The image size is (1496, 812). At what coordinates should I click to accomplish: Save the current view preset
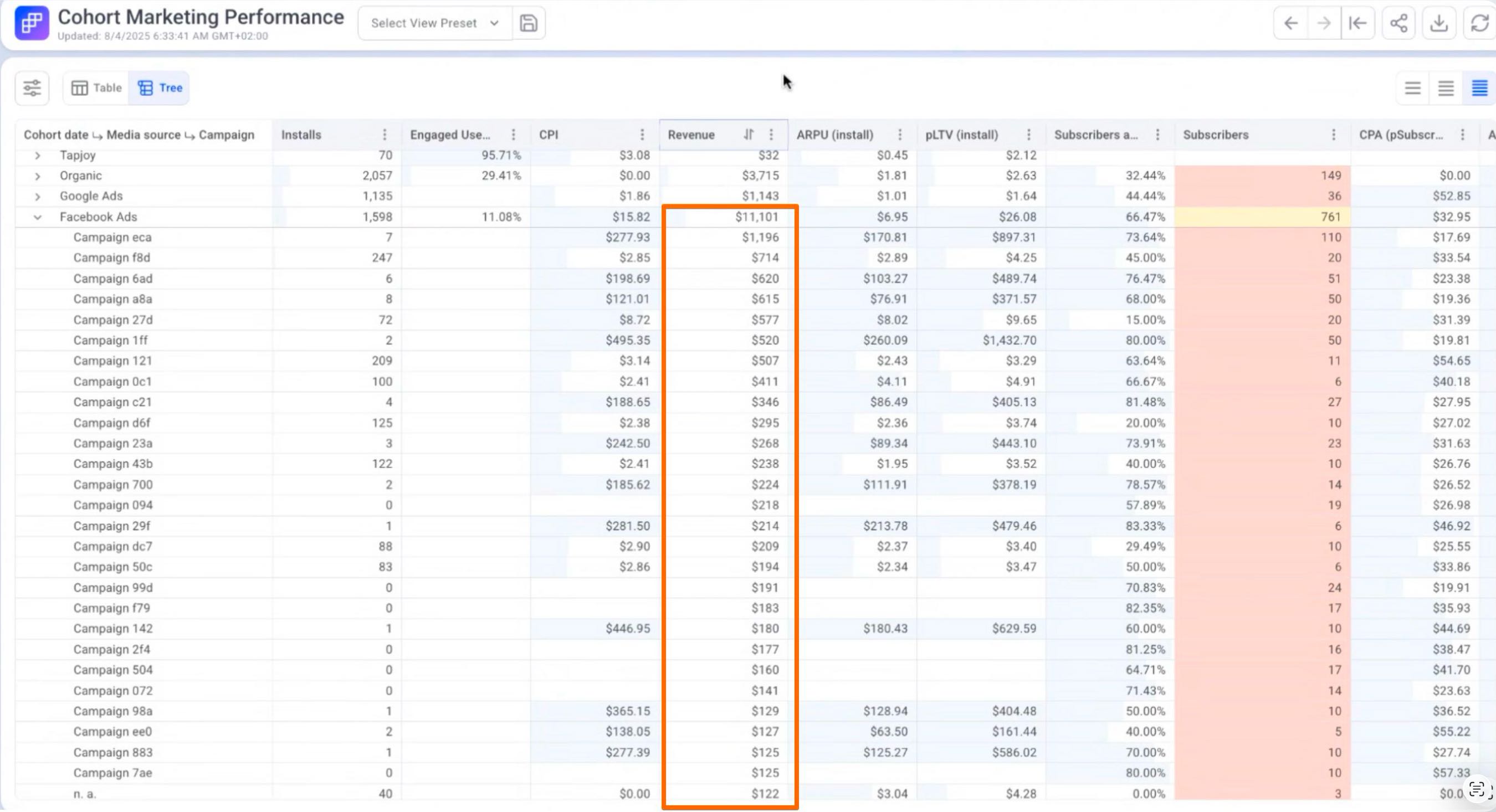coord(528,23)
